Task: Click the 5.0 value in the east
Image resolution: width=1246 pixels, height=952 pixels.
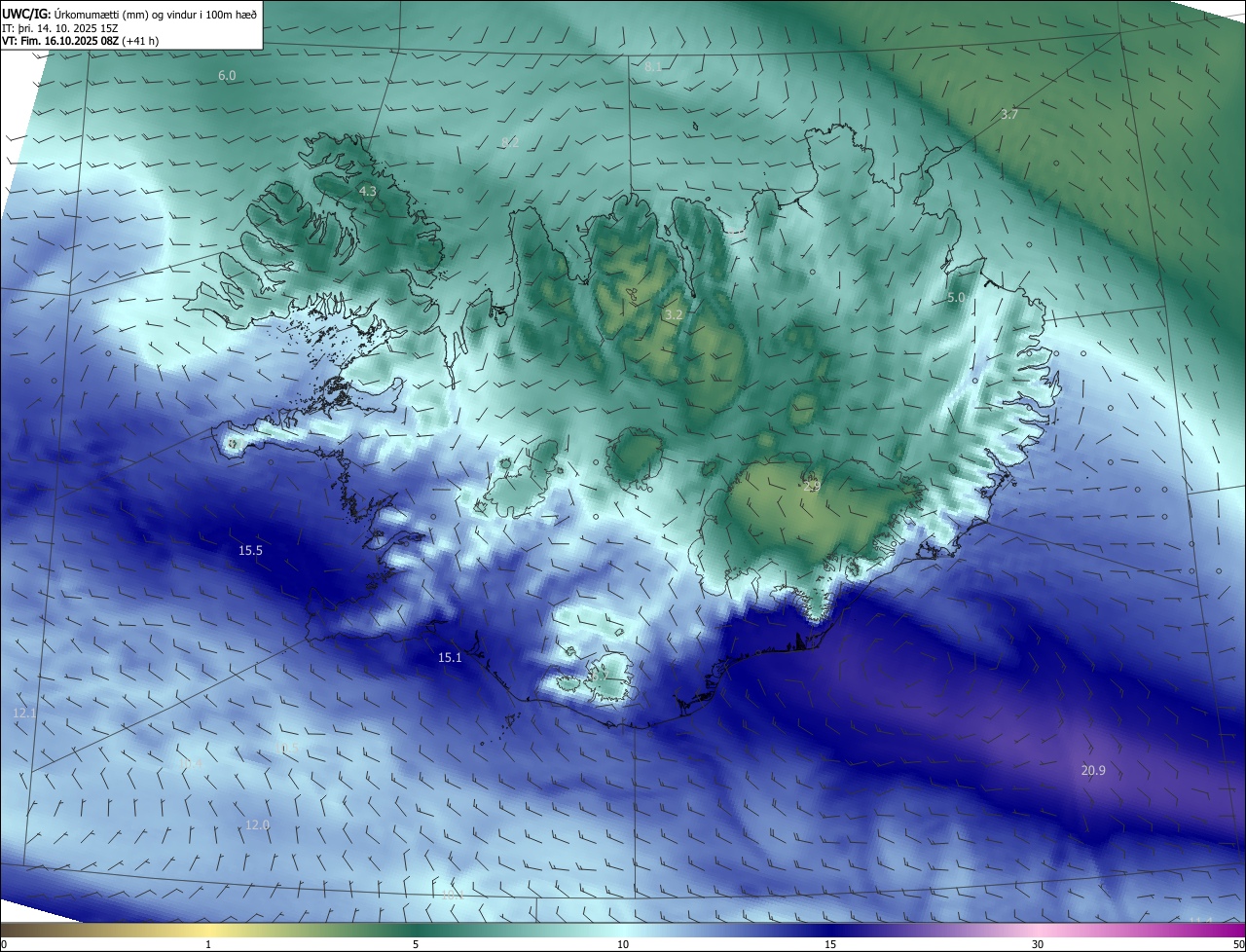Action: point(956,298)
